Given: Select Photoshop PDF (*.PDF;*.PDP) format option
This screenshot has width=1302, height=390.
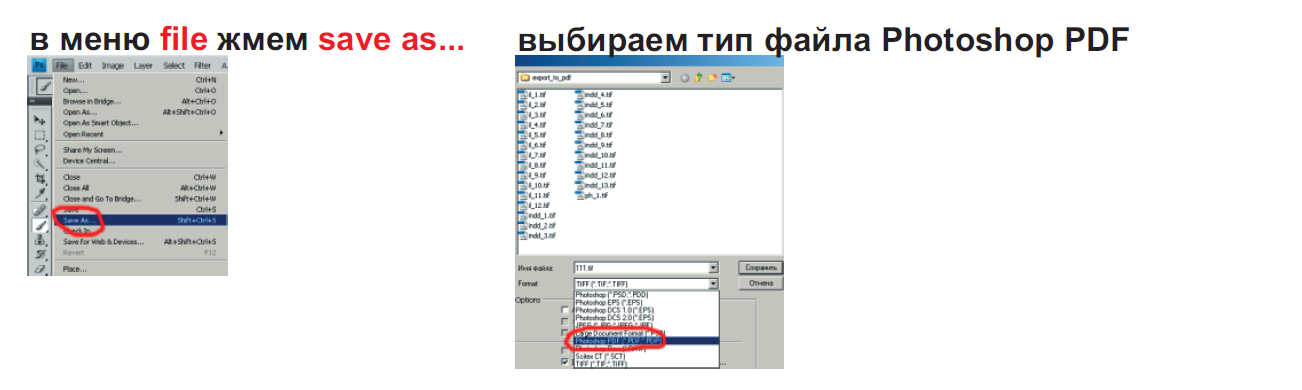Looking at the screenshot, I should tap(645, 341).
